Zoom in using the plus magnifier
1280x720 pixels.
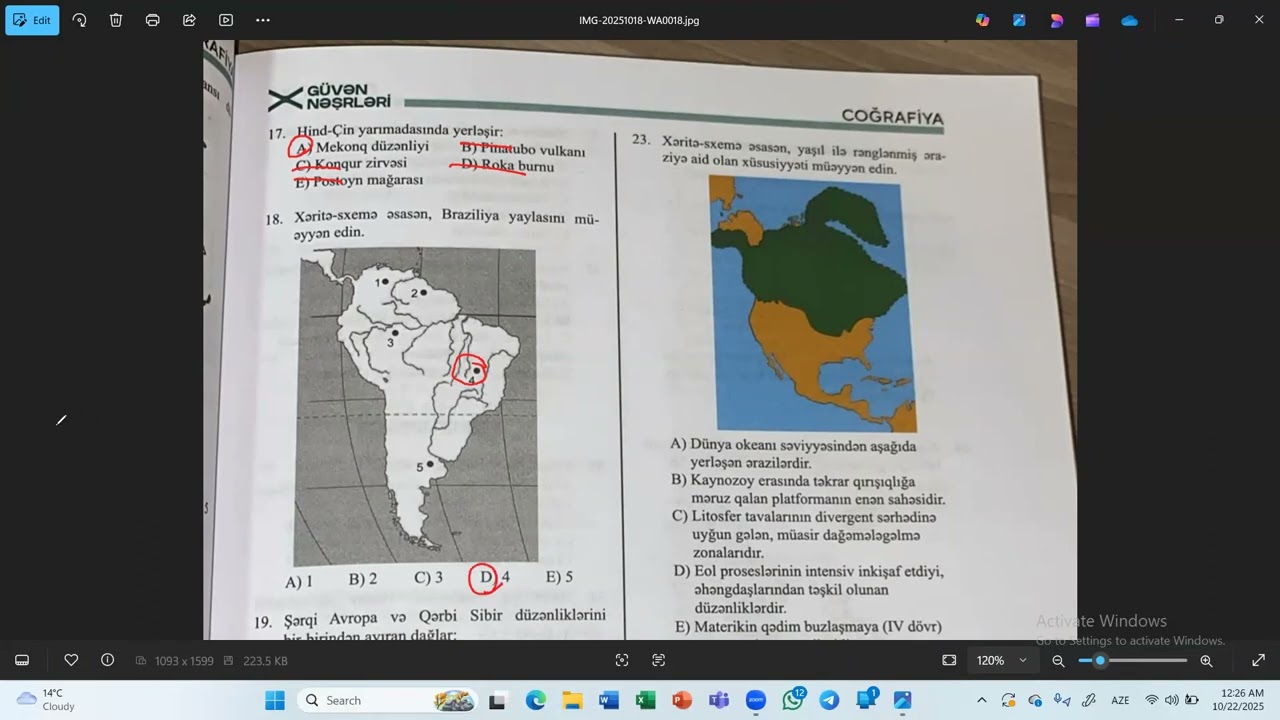pyautogui.click(x=1206, y=661)
